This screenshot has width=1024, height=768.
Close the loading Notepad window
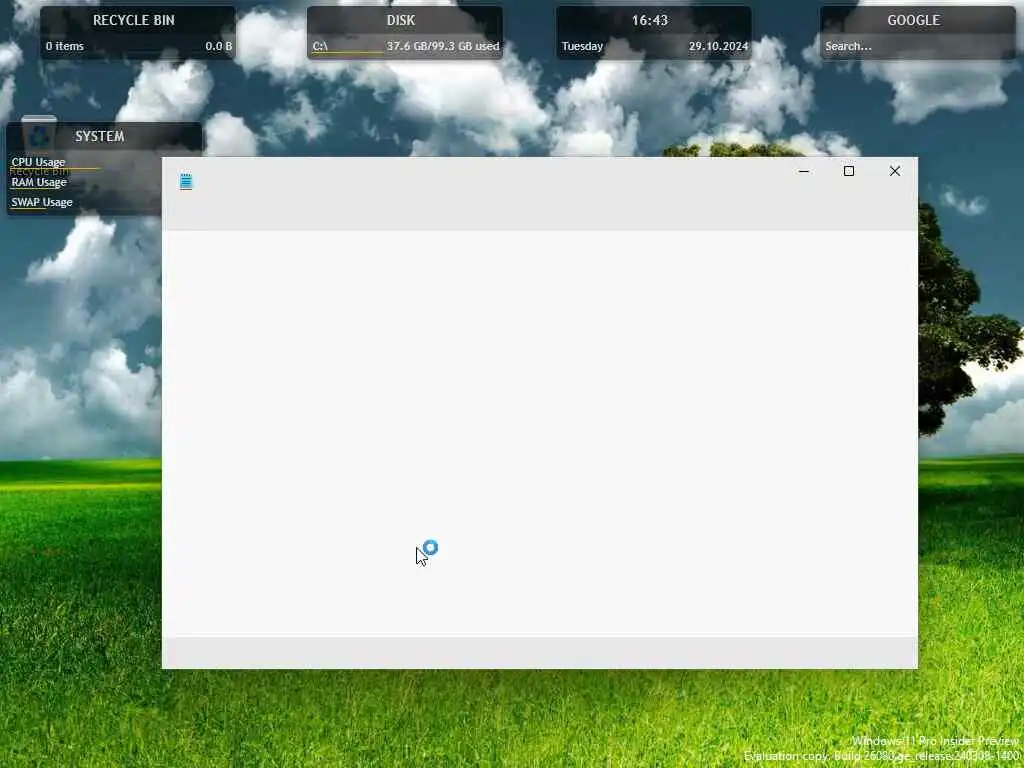coord(895,171)
